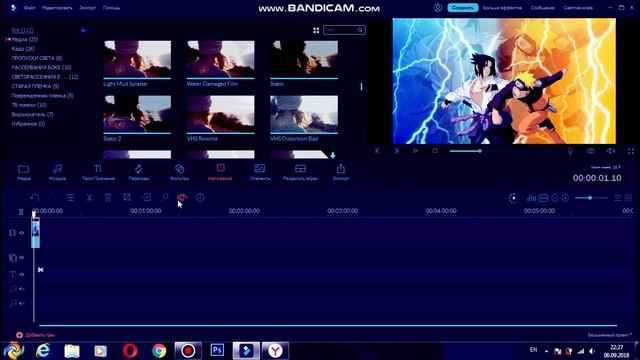The image size is (640, 360).
Task: Click the search field in effects library
Action: coord(344,30)
